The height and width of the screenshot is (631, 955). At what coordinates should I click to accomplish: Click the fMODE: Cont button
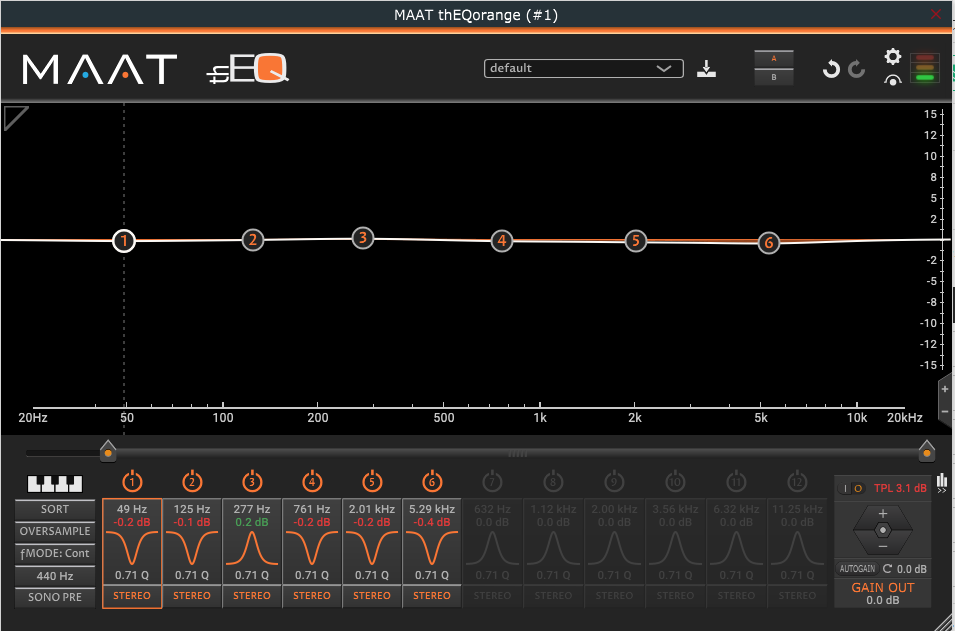coord(55,553)
